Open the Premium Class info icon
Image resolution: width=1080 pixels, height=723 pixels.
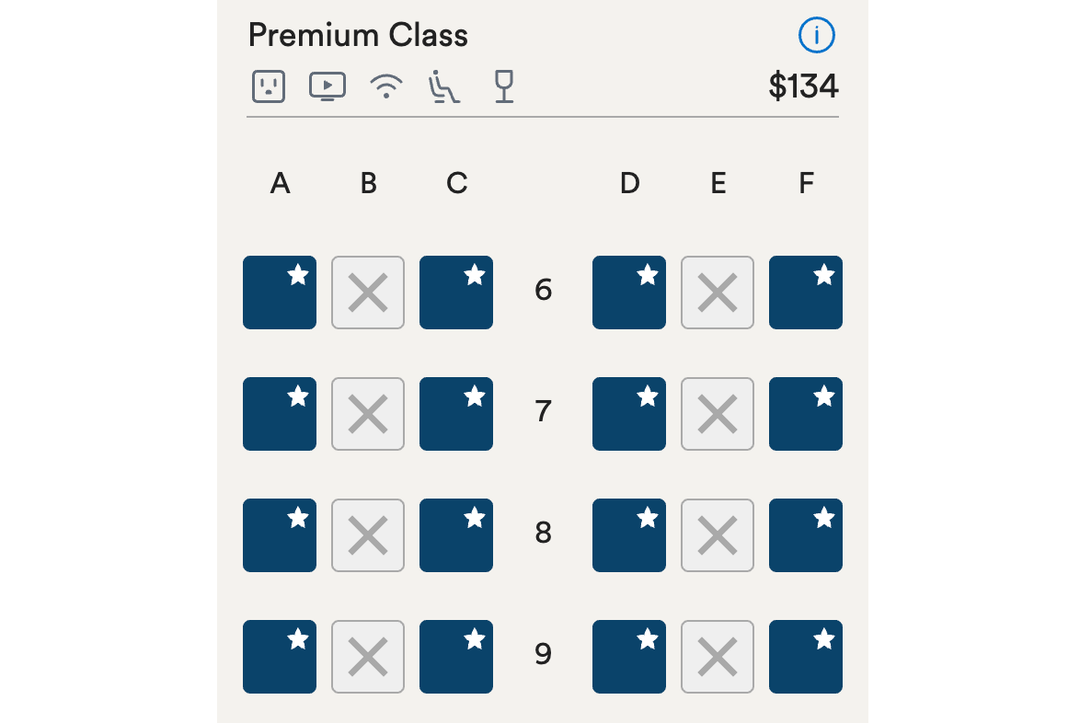[817, 35]
